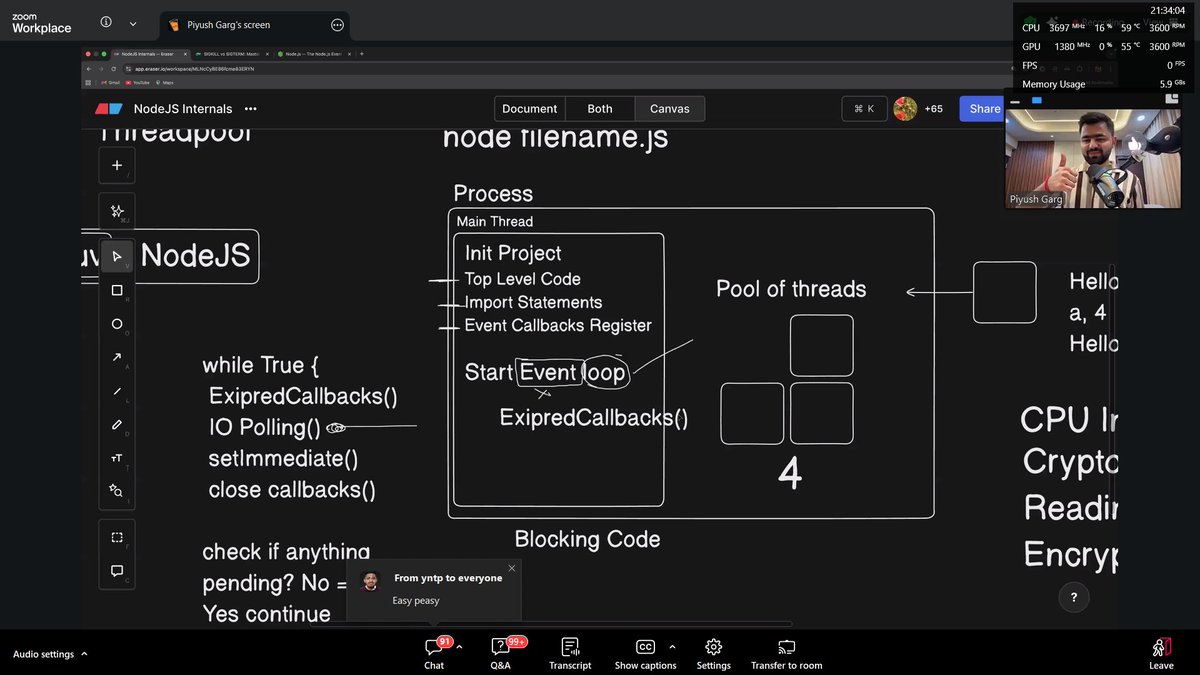Select the SIGKILL vs SIGTERM browser tab
This screenshot has width=1200, height=675.
click(x=232, y=53)
